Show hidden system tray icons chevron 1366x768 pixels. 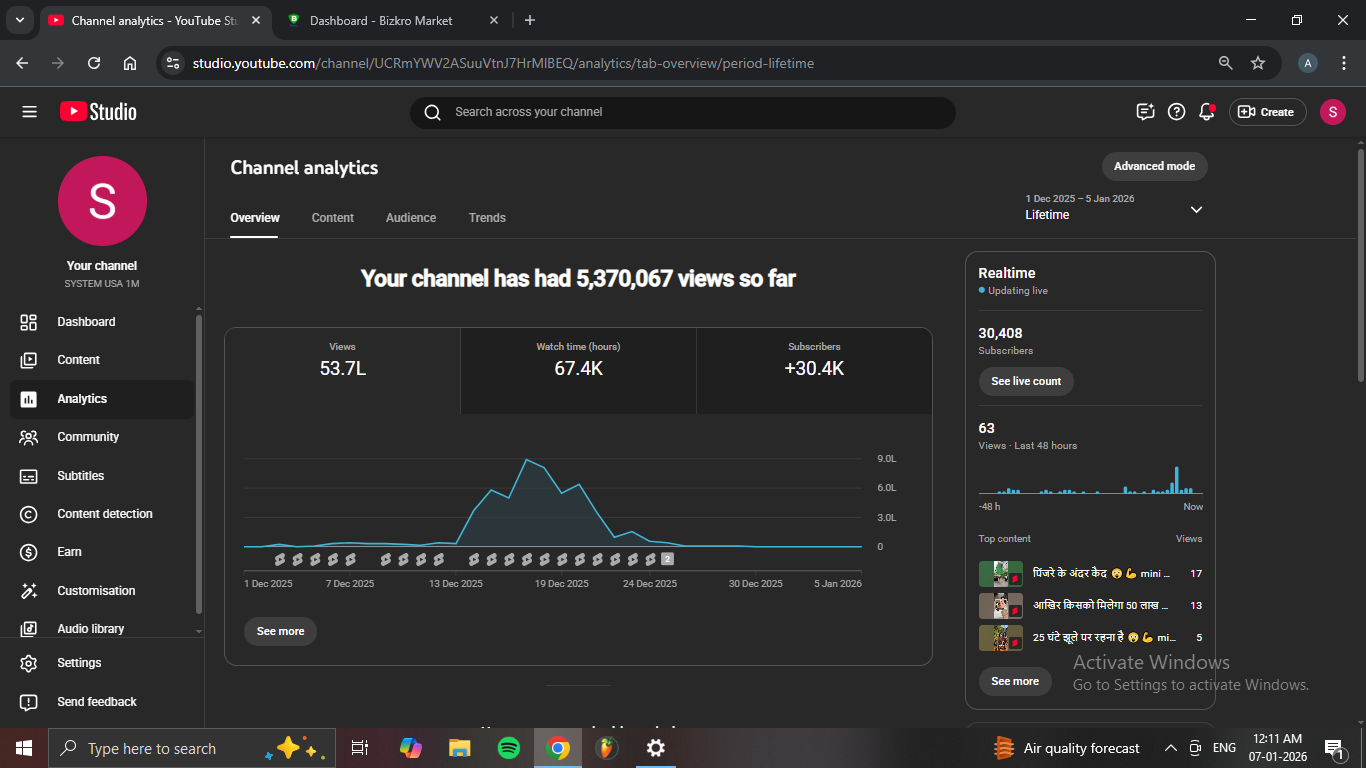click(x=1170, y=748)
